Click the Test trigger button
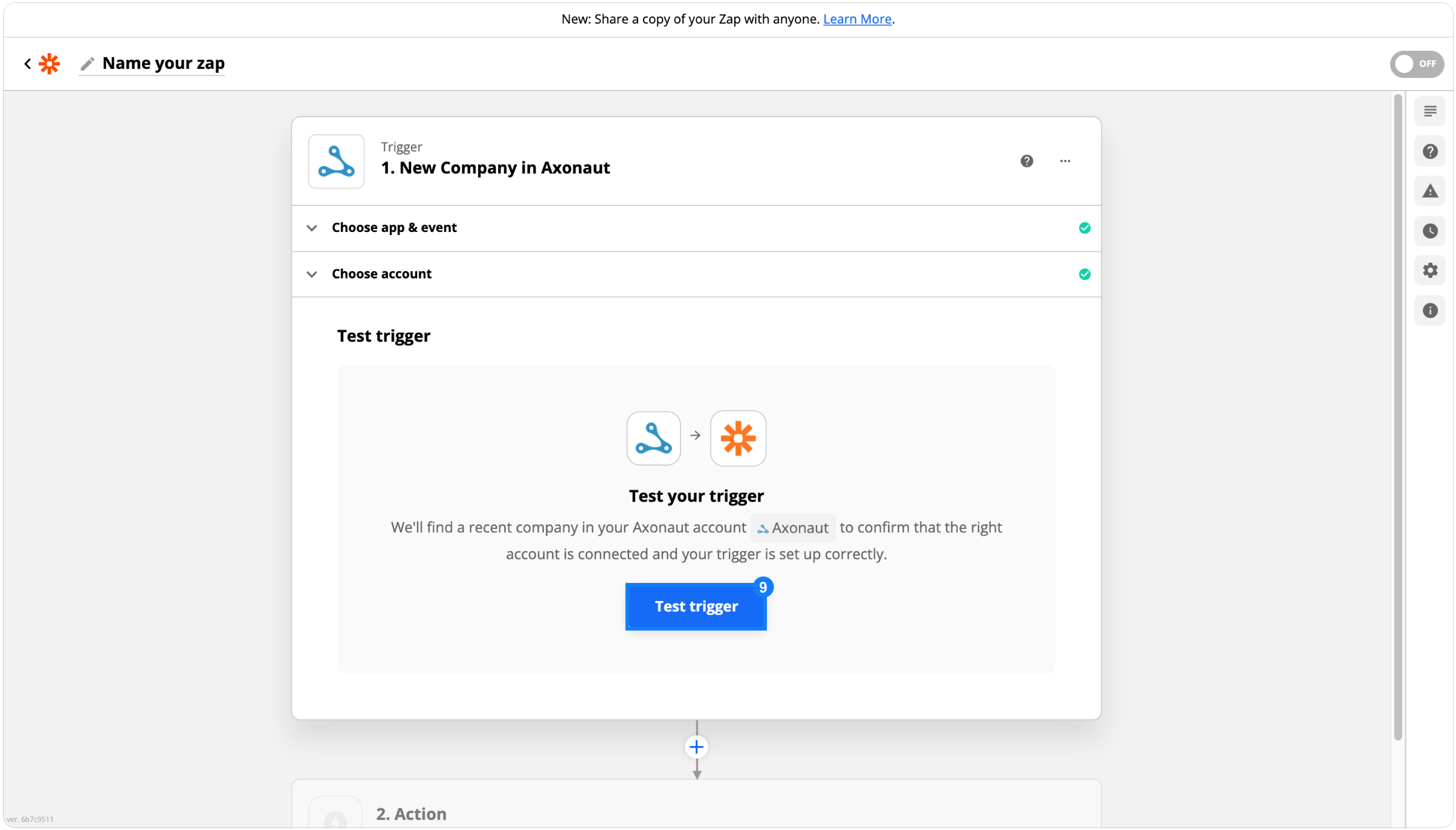Viewport: 1456px width, 830px height. (x=696, y=606)
